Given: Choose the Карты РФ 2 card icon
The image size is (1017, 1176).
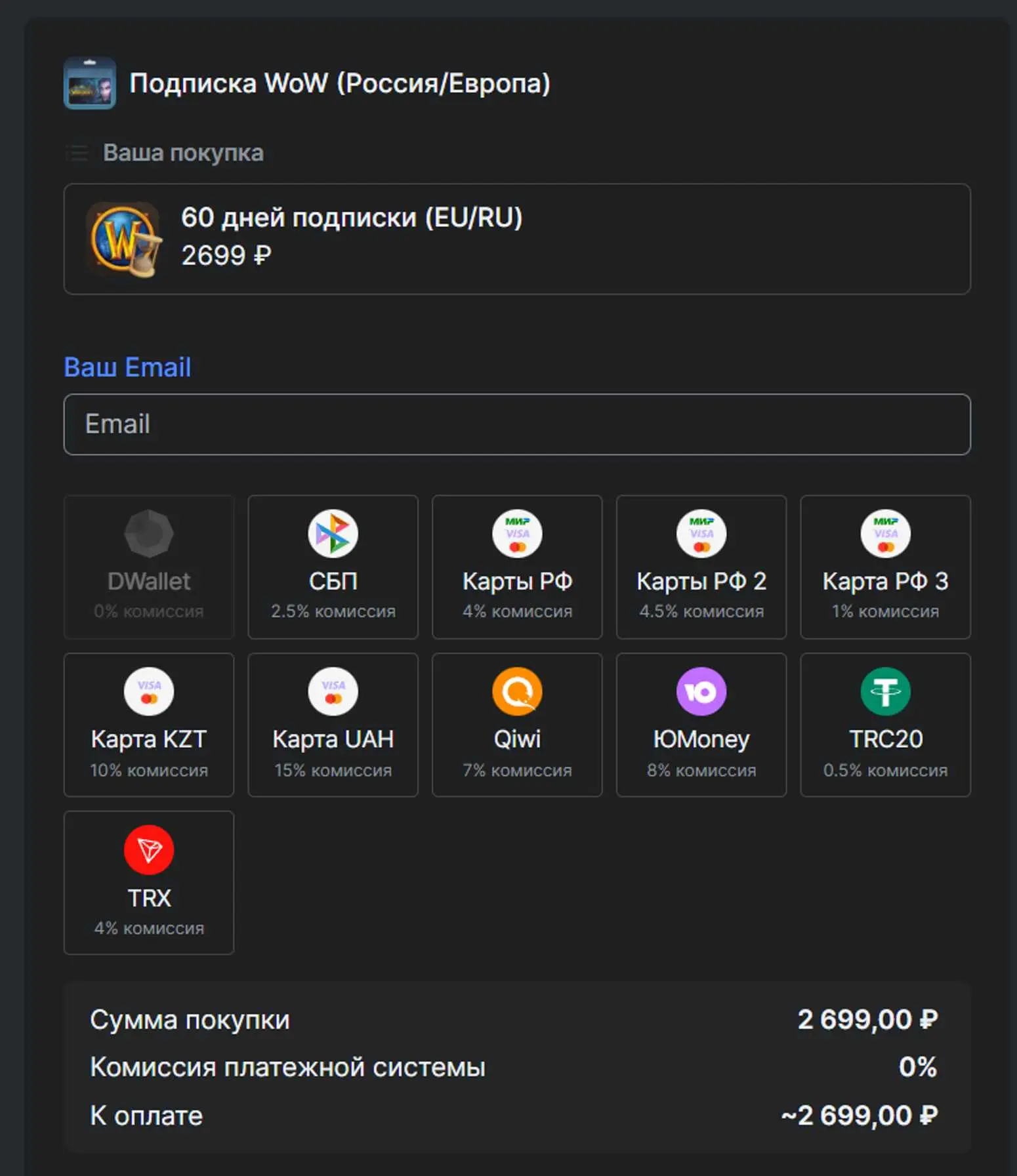Looking at the screenshot, I should pyautogui.click(x=701, y=534).
